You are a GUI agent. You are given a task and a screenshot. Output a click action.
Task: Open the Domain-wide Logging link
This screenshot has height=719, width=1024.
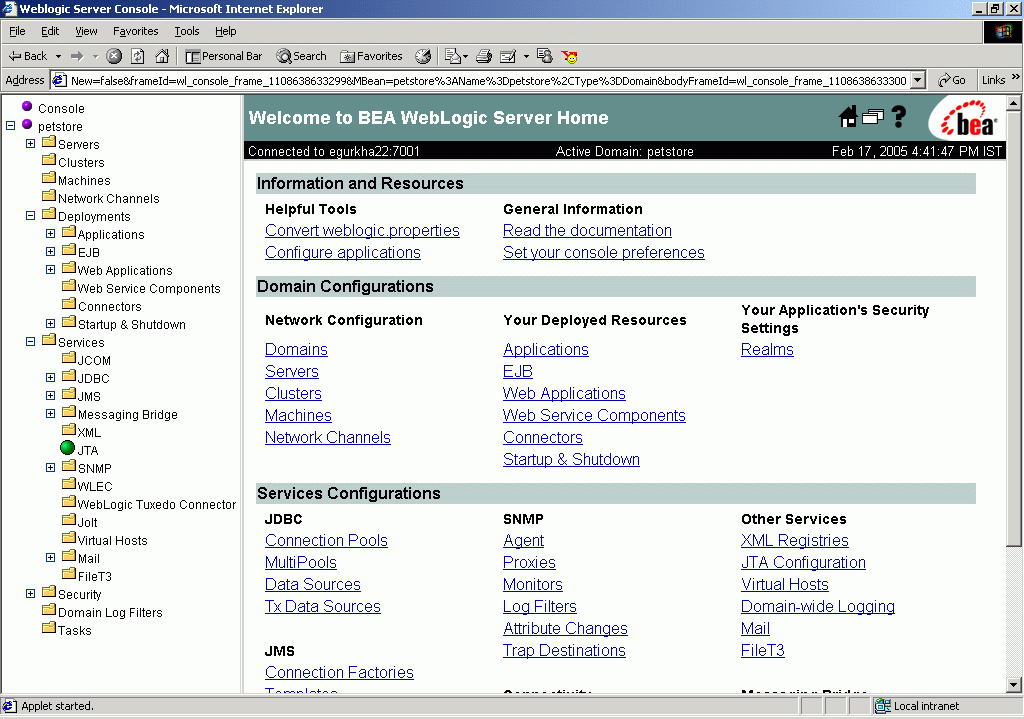coord(818,607)
